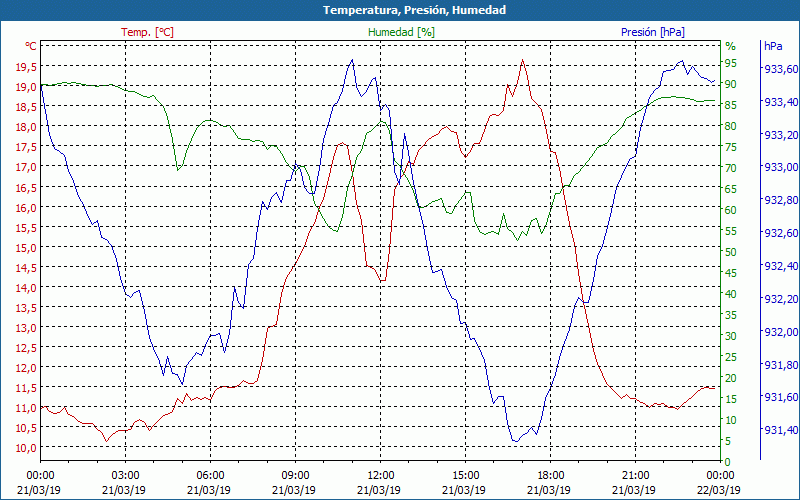Viewport: 800px width, 500px height.
Task: Click the 'Temperatura, Presión, Humedad' chart title
Action: click(414, 10)
